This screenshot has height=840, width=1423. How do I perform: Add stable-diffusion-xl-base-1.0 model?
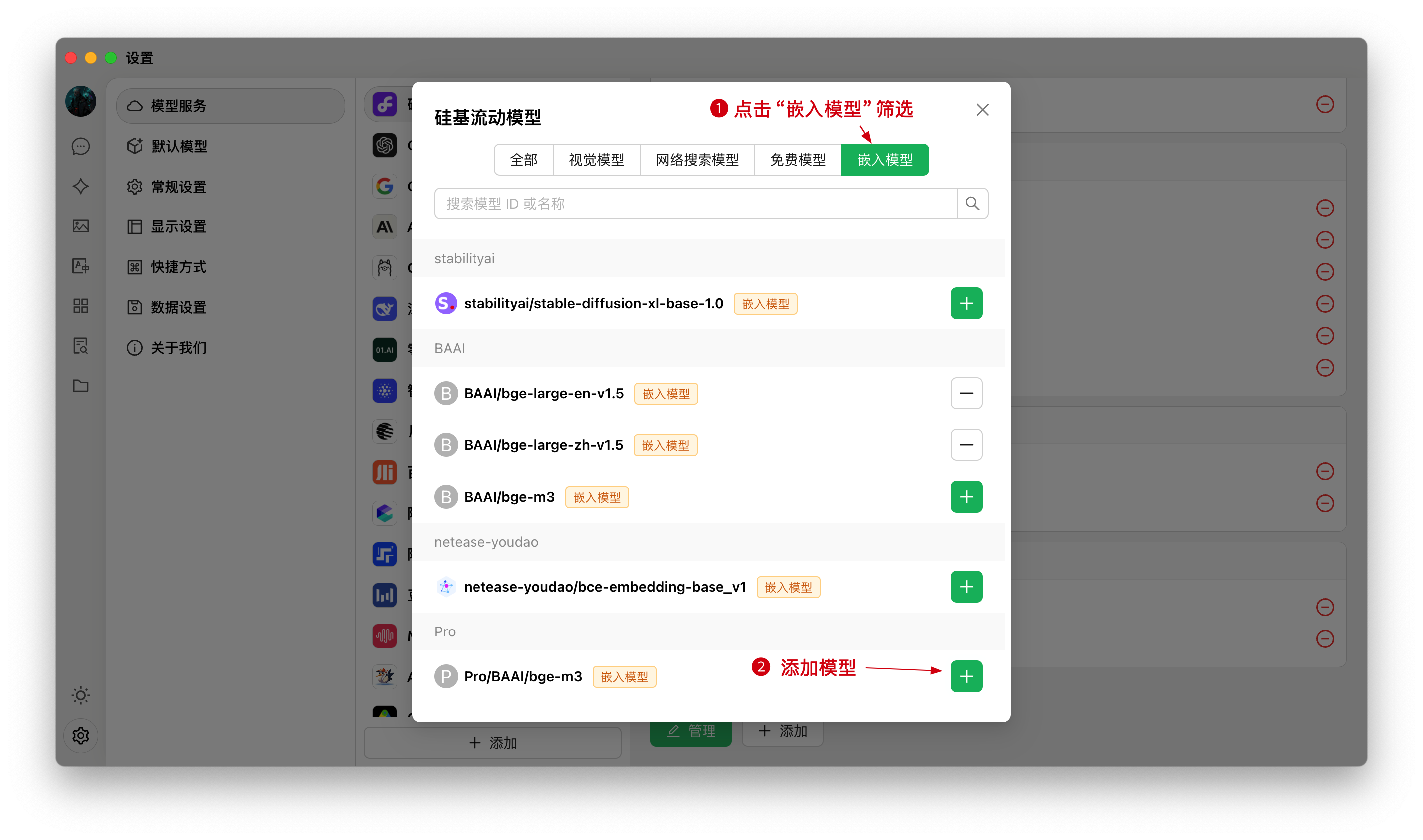click(966, 303)
